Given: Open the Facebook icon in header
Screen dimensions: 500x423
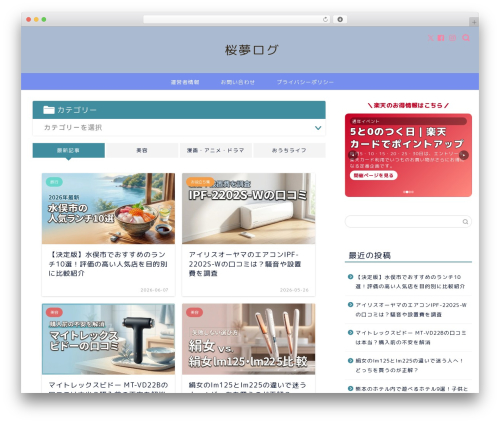Looking at the screenshot, I should 441,38.
